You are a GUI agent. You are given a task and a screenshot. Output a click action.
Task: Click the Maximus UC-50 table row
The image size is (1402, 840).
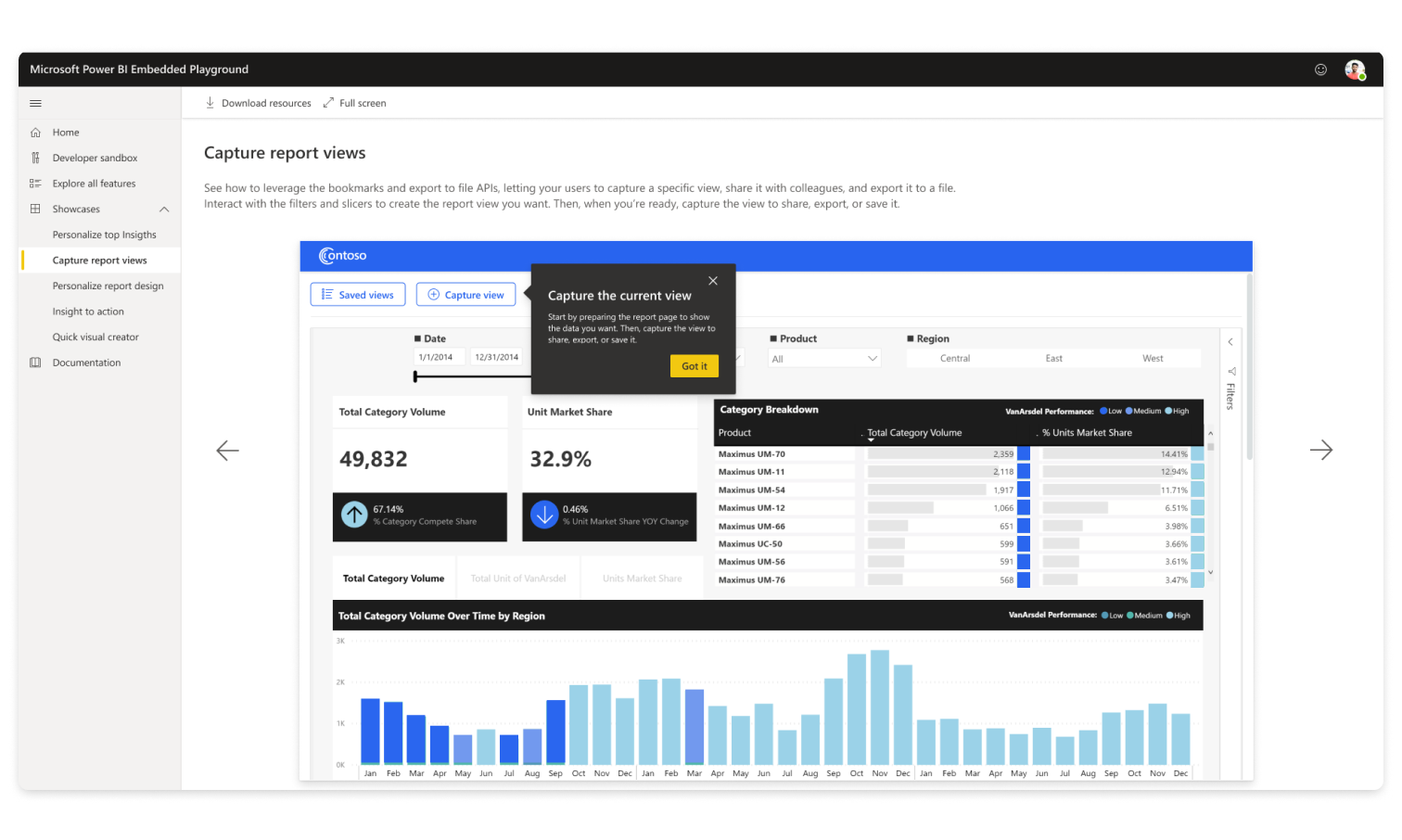[x=959, y=544]
